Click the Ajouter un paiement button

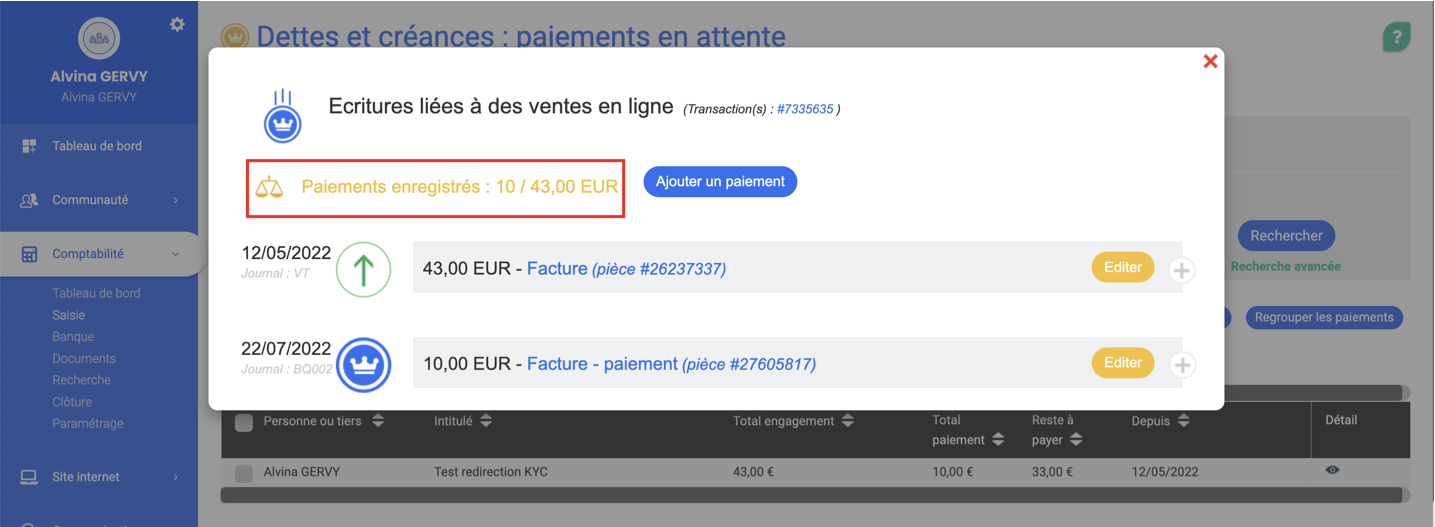pyautogui.click(x=720, y=182)
